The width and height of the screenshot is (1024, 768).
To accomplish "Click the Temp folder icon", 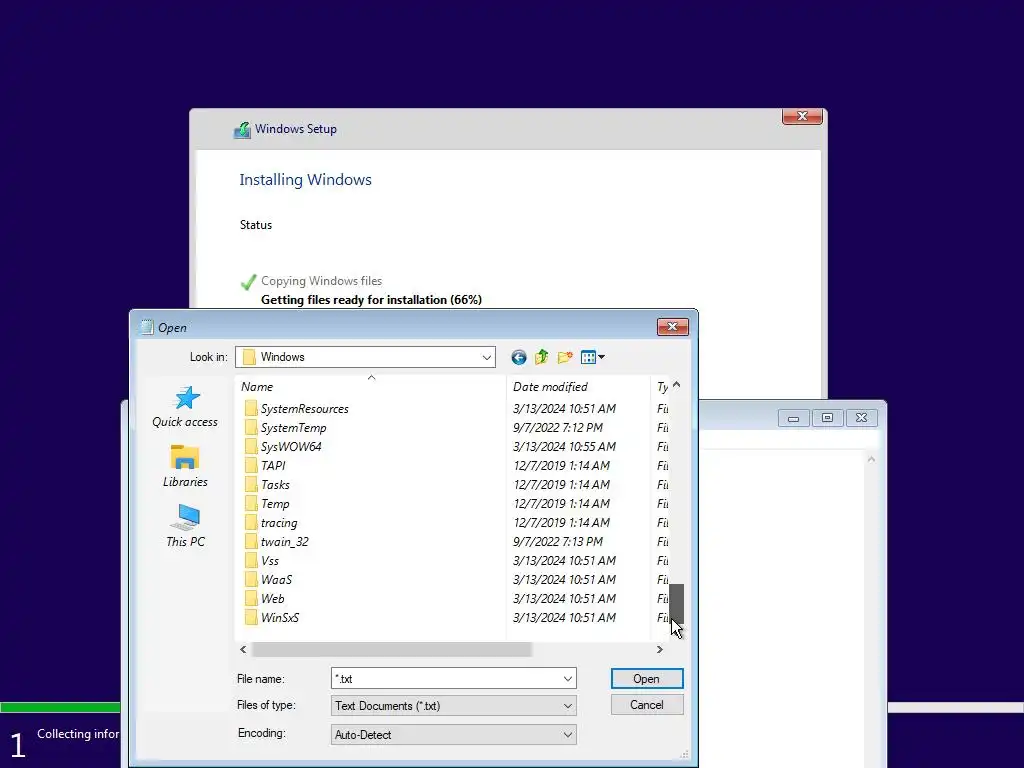I will [x=251, y=504].
